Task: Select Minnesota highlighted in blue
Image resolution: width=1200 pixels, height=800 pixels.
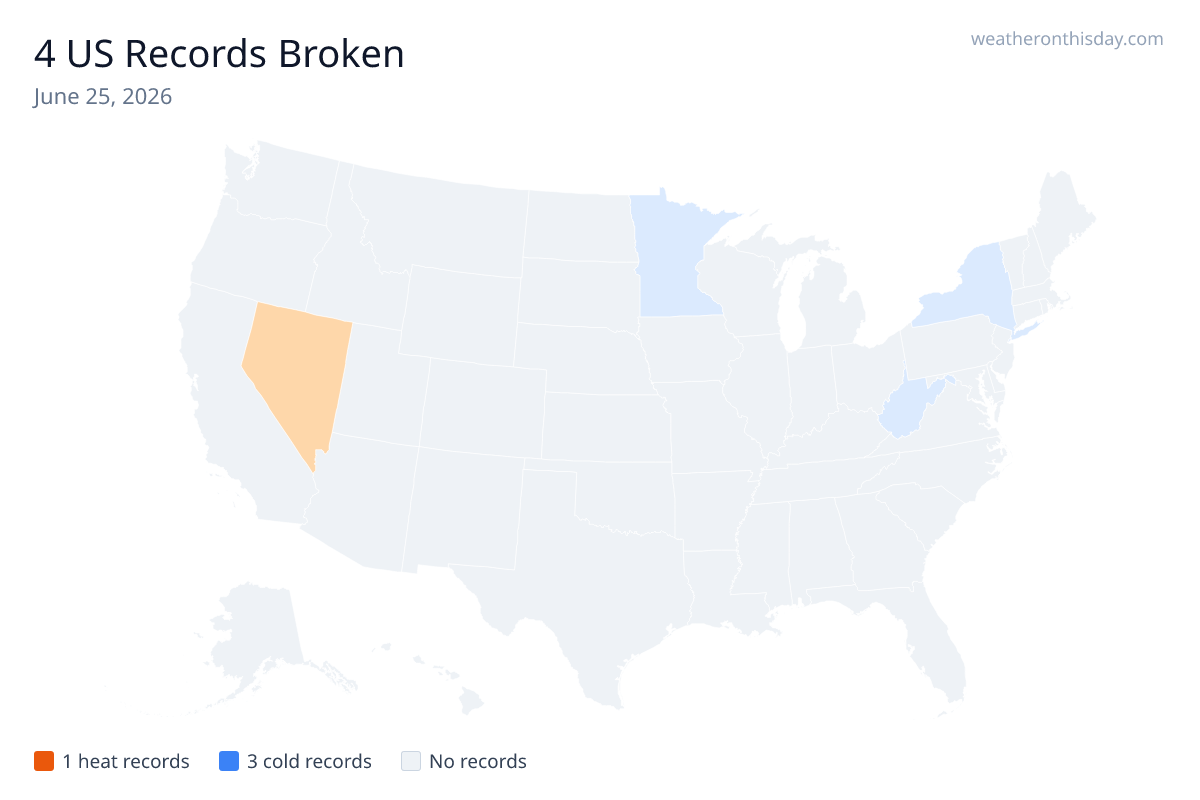Action: click(670, 260)
